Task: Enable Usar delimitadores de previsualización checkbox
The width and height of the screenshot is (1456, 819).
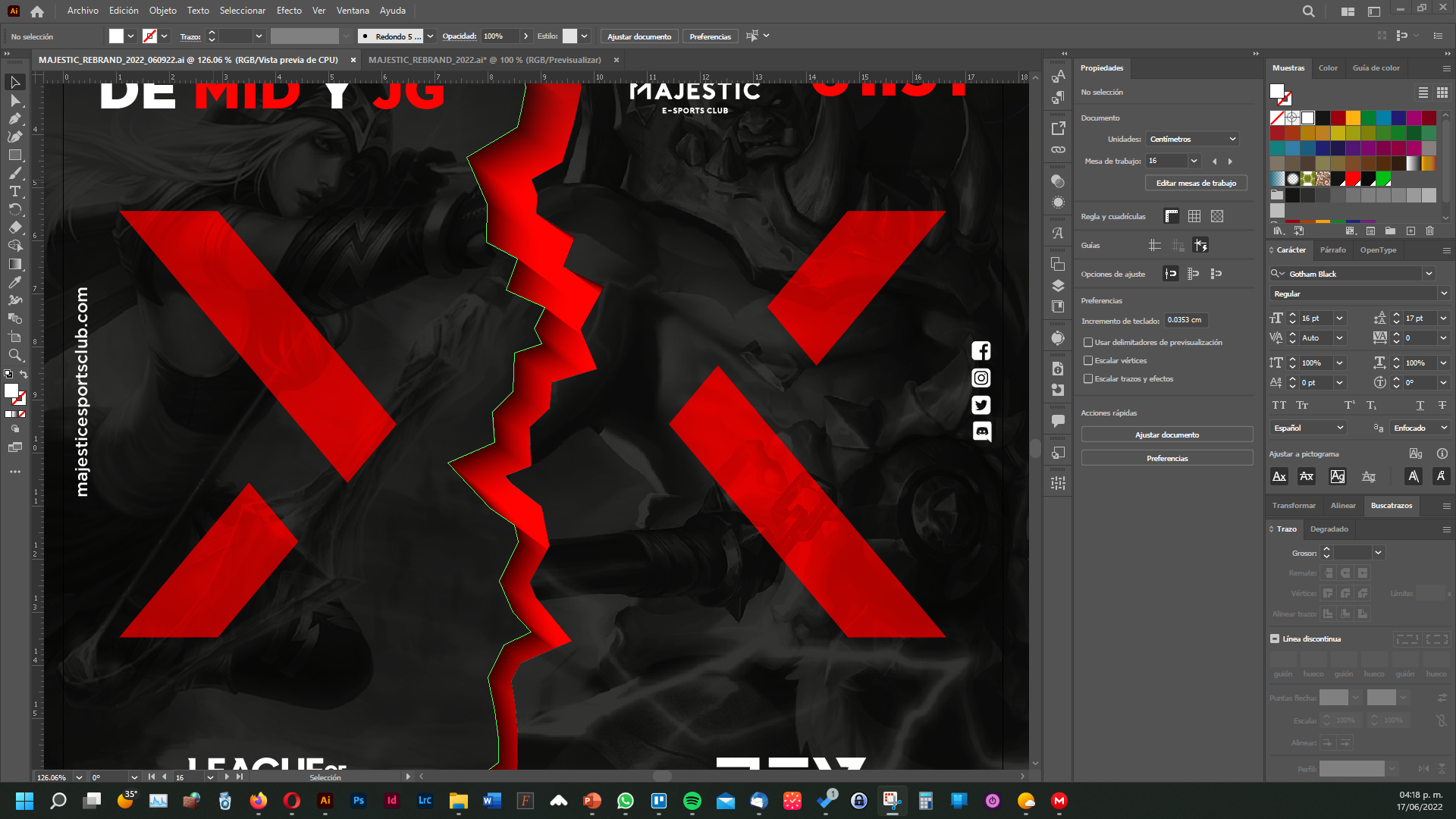Action: pyautogui.click(x=1088, y=343)
